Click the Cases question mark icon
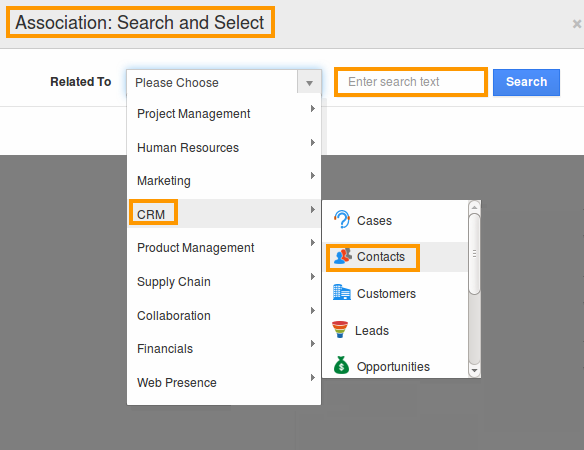 (x=342, y=219)
